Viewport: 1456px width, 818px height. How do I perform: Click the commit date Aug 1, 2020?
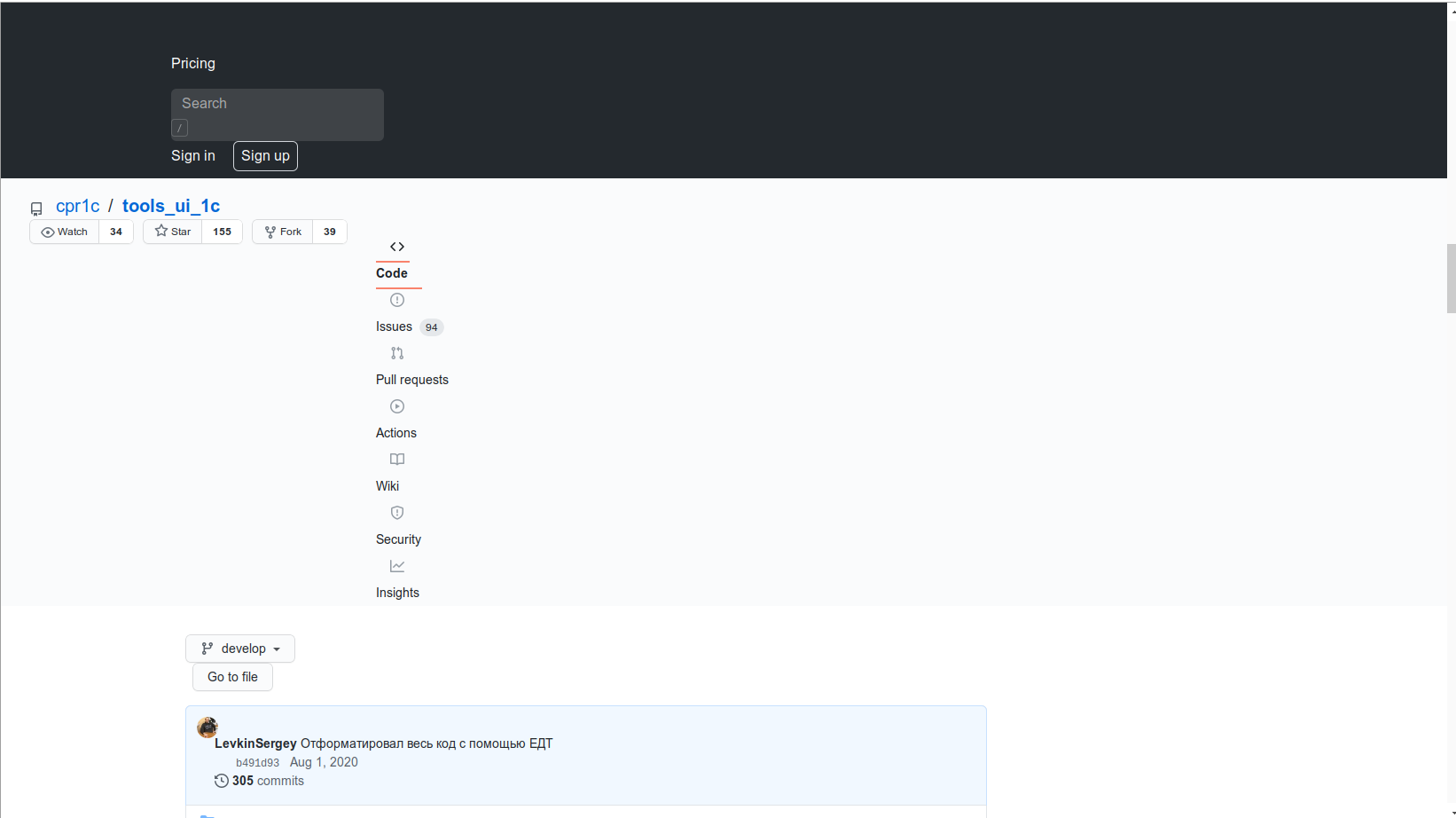click(x=324, y=762)
